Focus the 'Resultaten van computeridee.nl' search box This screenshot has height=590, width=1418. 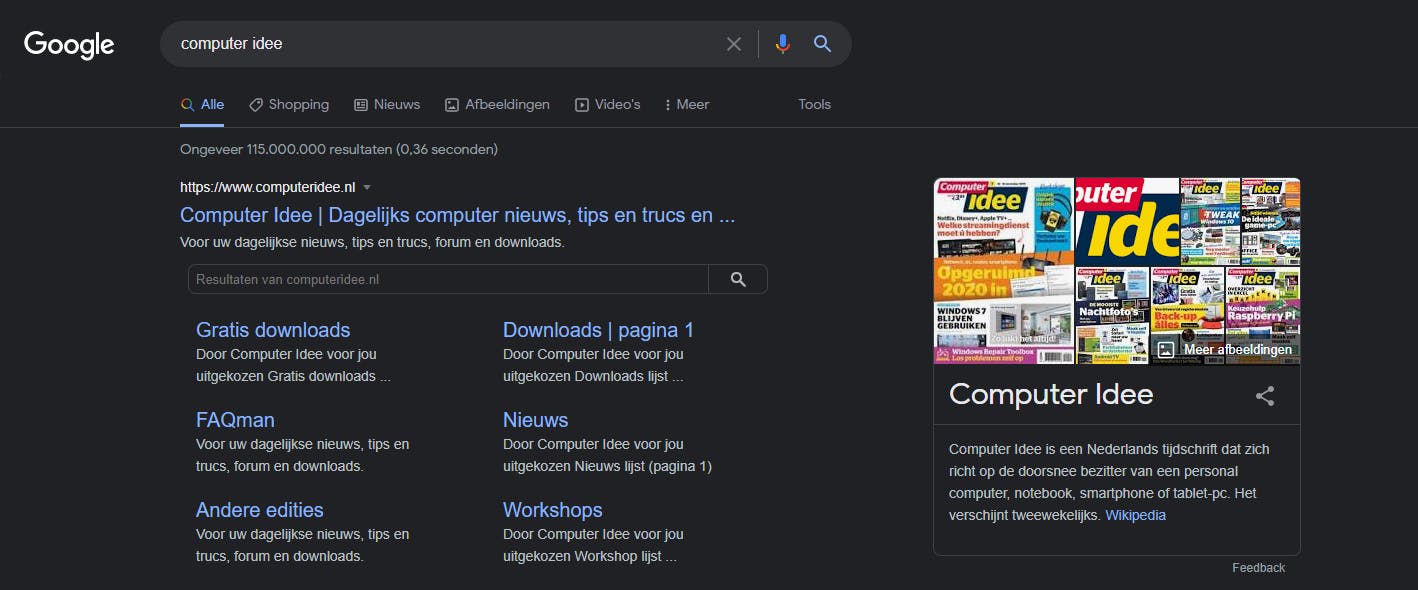[x=448, y=279]
